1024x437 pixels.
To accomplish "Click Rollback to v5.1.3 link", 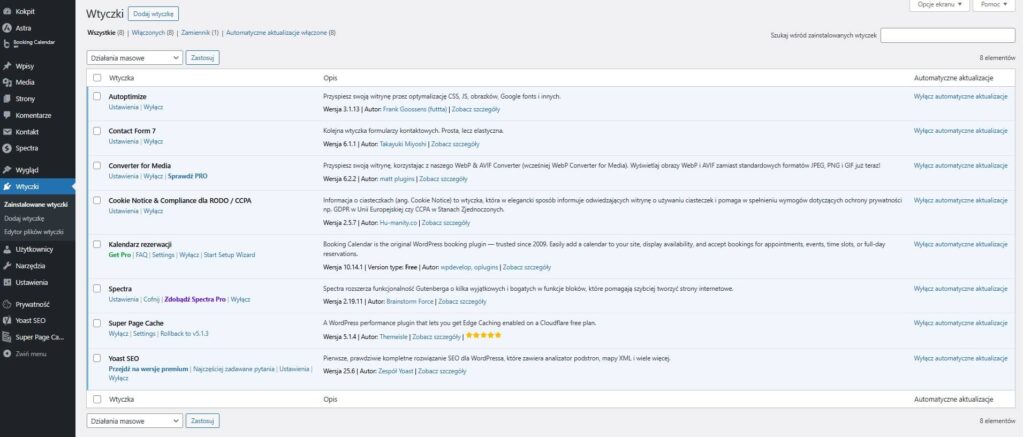I will [x=184, y=334].
